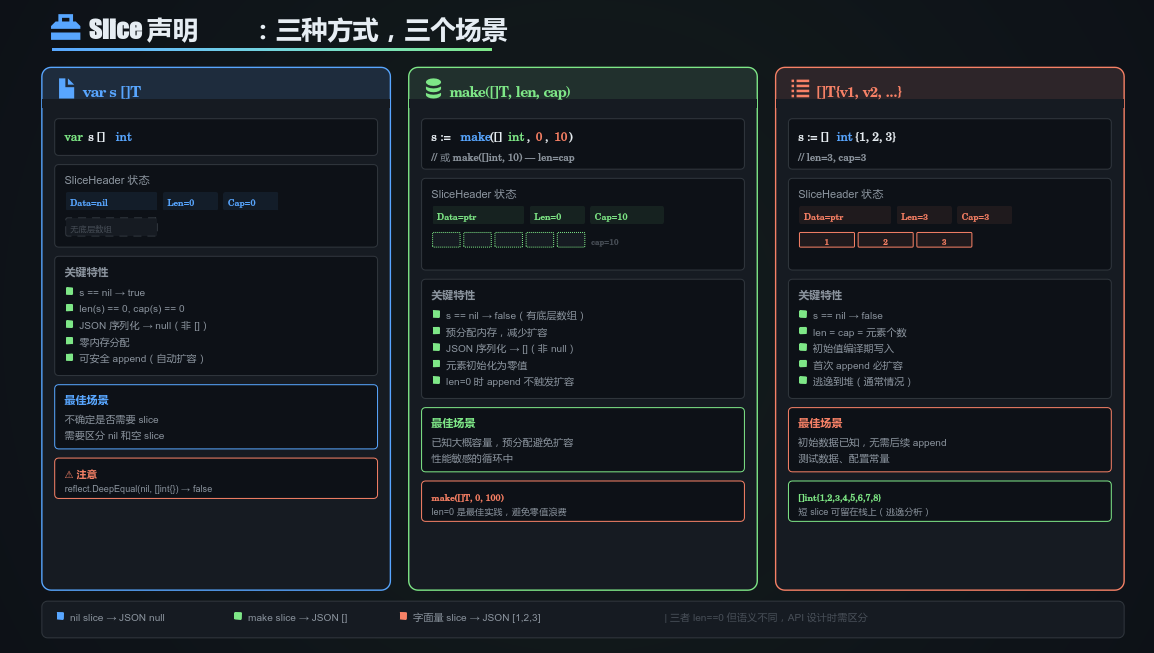Click the '零内存分配' bullet
The width and height of the screenshot is (1154, 653).
(x=105, y=342)
